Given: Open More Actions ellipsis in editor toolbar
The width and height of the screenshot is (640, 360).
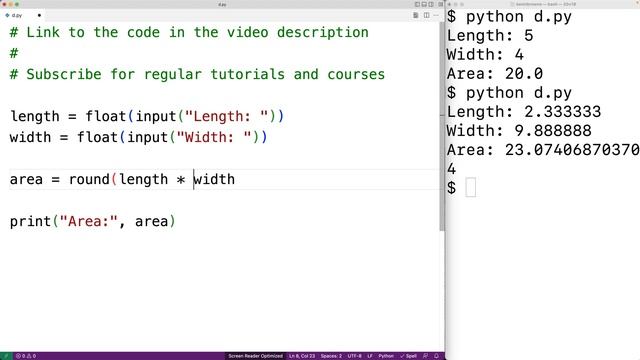Looking at the screenshot, I should pos(436,16).
